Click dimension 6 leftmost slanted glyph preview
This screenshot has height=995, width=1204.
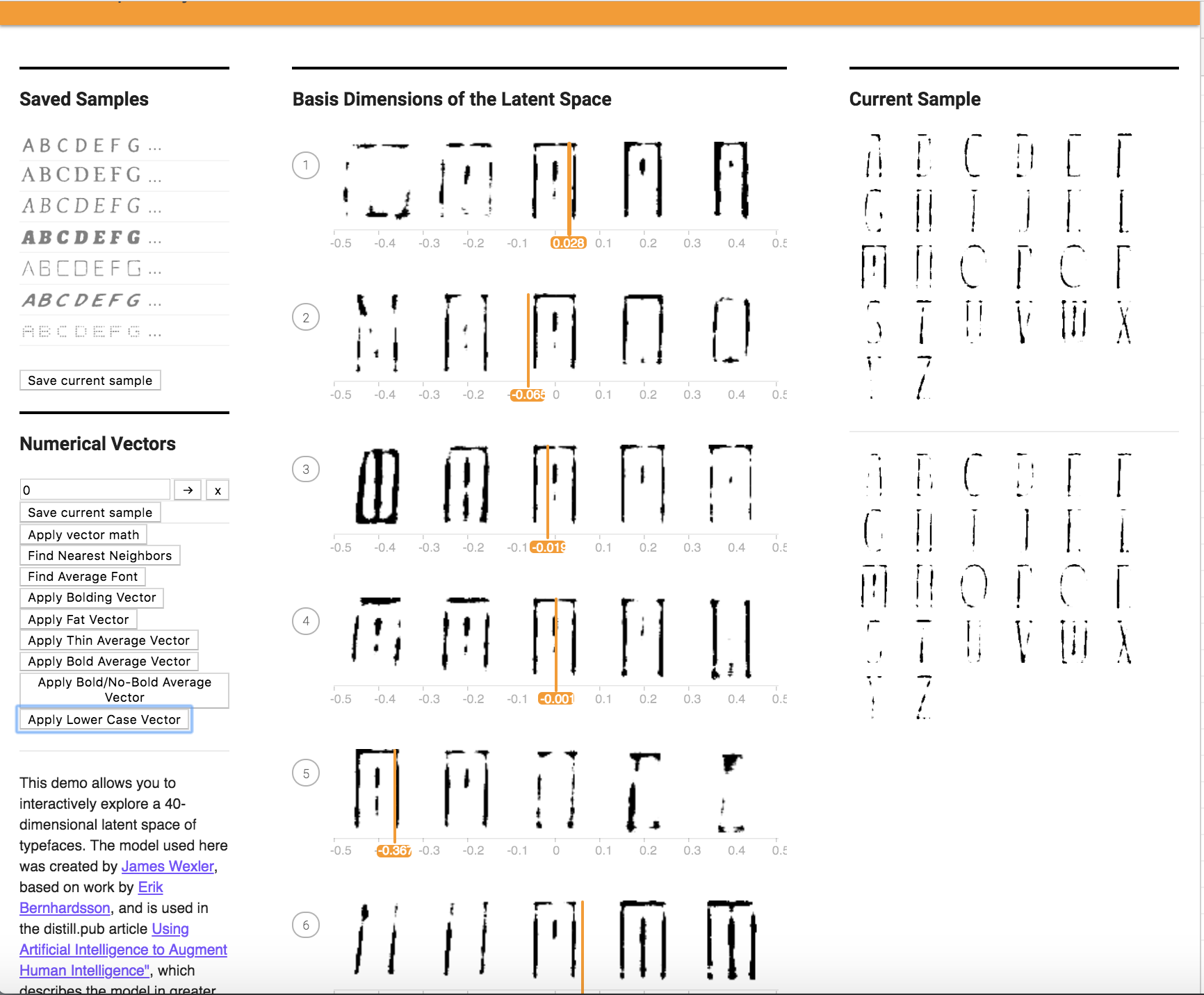377,938
